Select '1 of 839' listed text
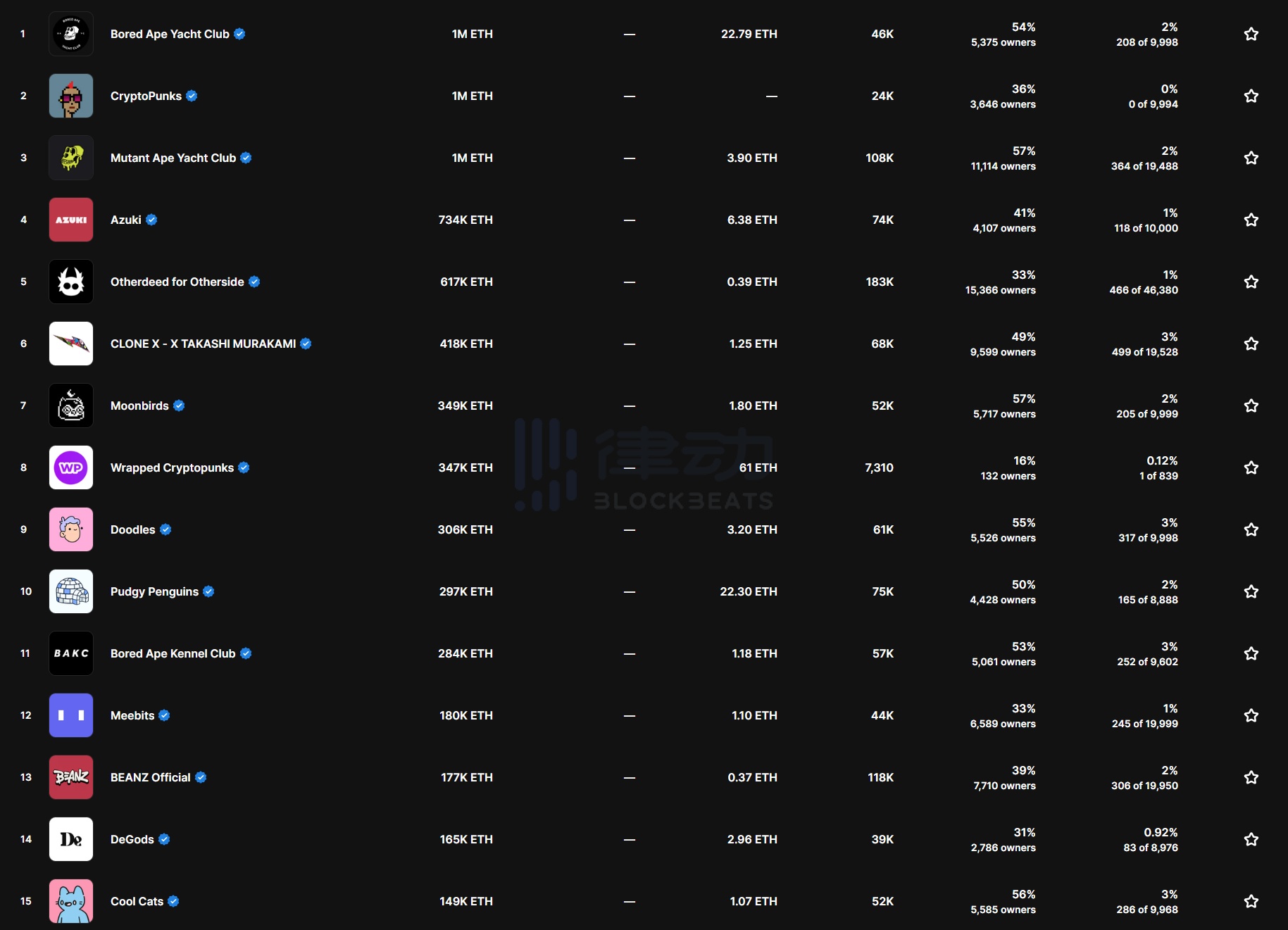The height and width of the screenshot is (930, 1288). tap(1158, 476)
